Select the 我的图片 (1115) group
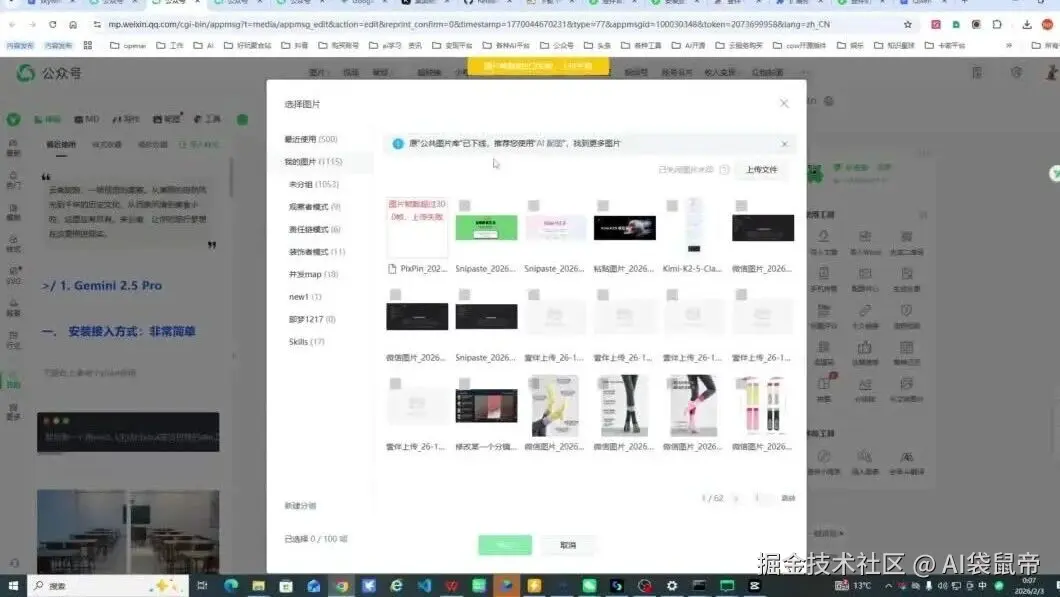This screenshot has height=597, width=1060. coord(314,162)
